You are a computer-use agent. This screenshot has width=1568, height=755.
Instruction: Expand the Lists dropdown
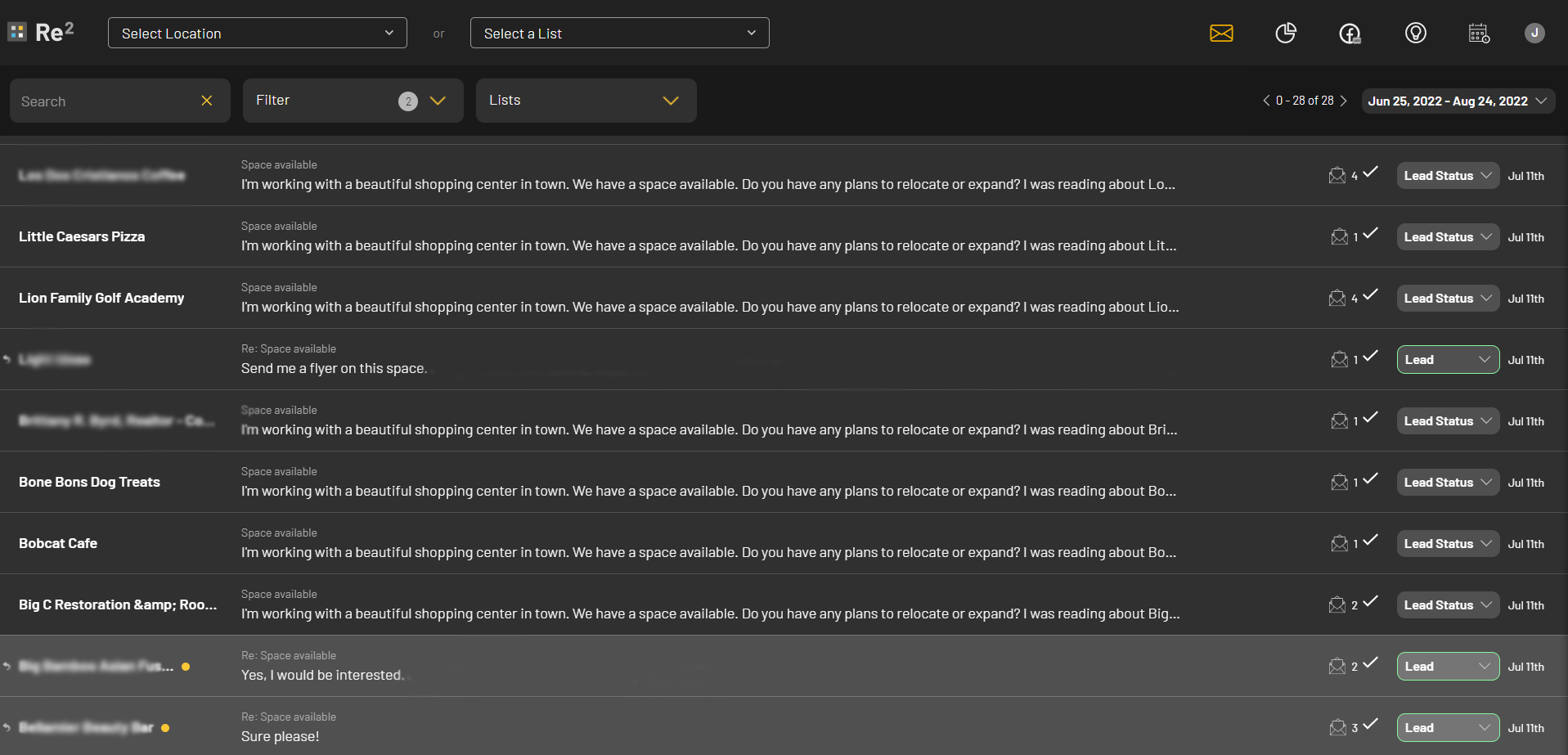pyautogui.click(x=586, y=101)
